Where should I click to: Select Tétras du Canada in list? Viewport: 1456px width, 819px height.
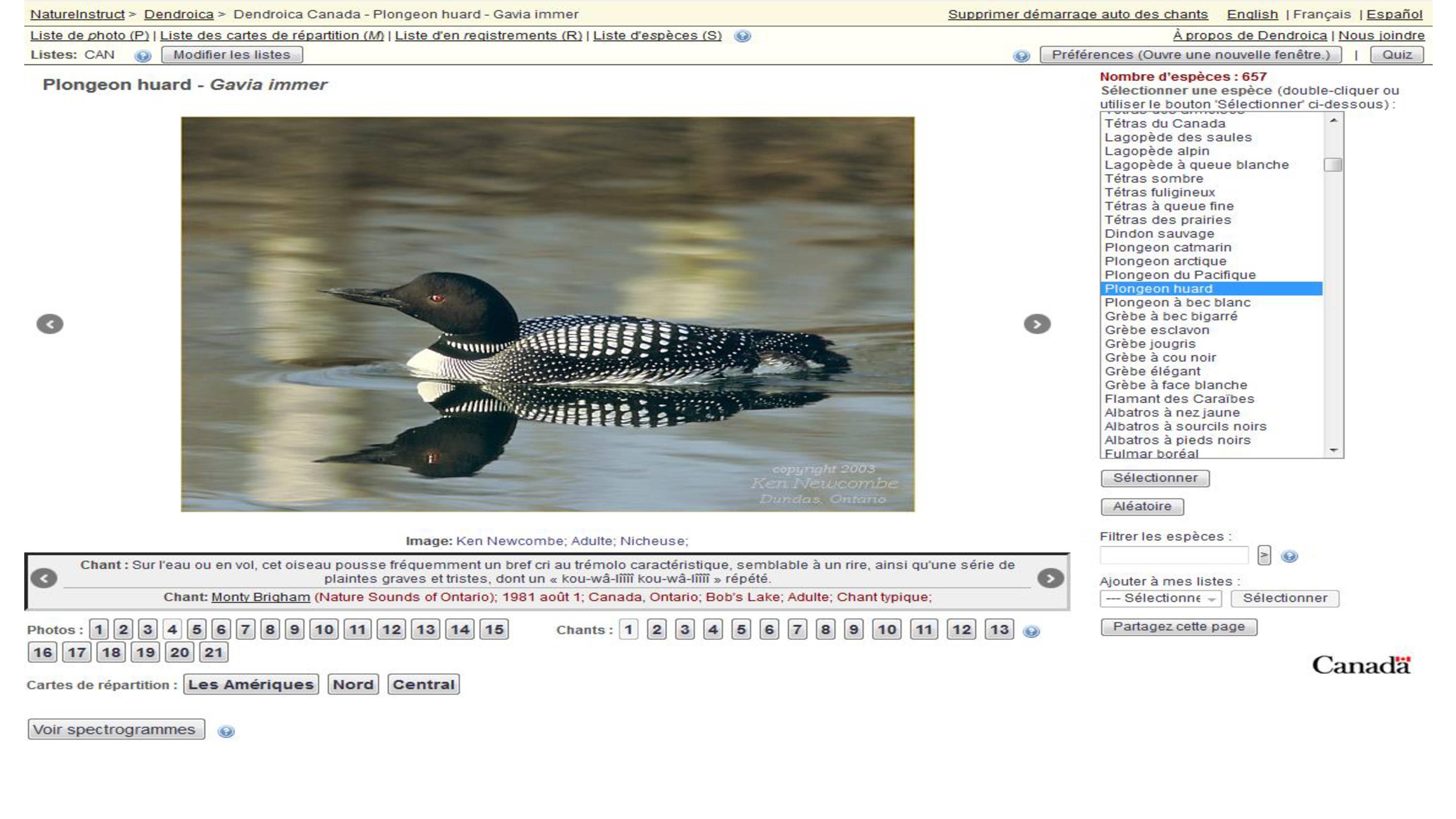(x=1212, y=123)
